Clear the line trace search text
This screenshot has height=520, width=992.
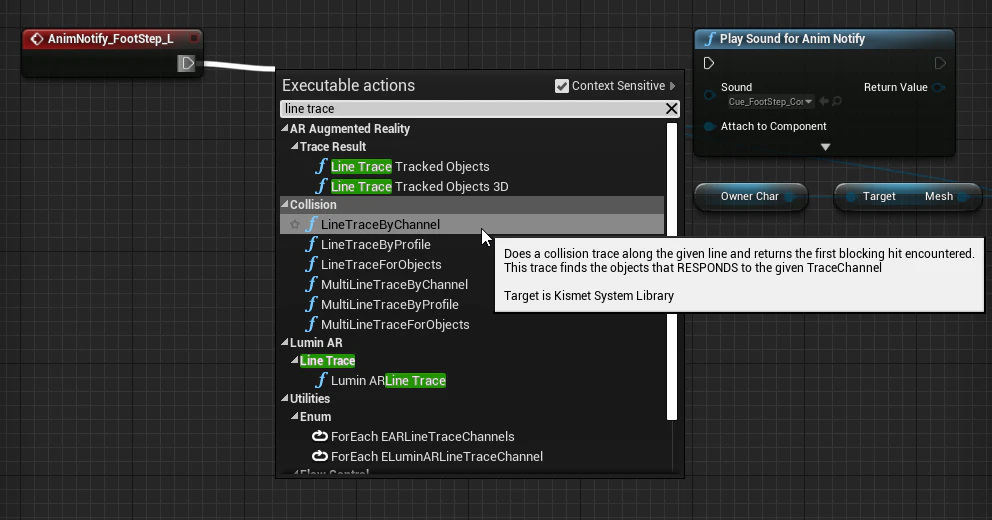[x=671, y=109]
